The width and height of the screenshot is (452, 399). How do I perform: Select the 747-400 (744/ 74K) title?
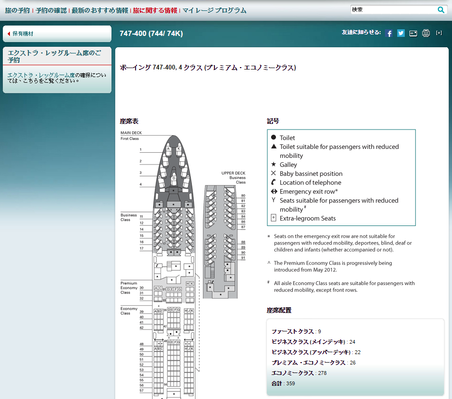pyautogui.click(x=151, y=33)
